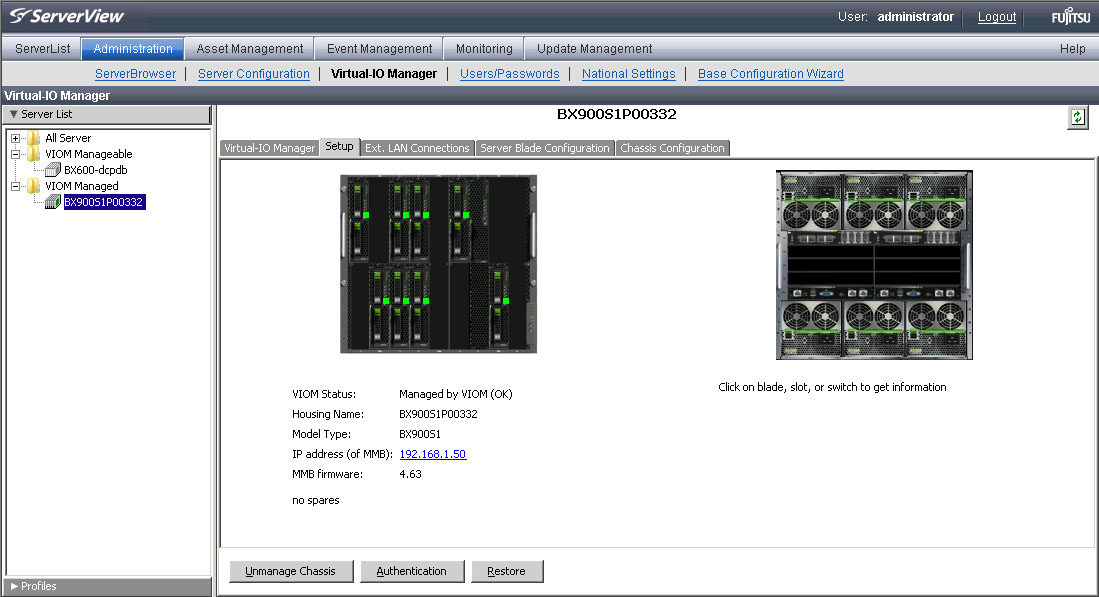Click the BX900S1P00332 chassis icon in tree
The width and height of the screenshot is (1099, 597).
[x=53, y=202]
